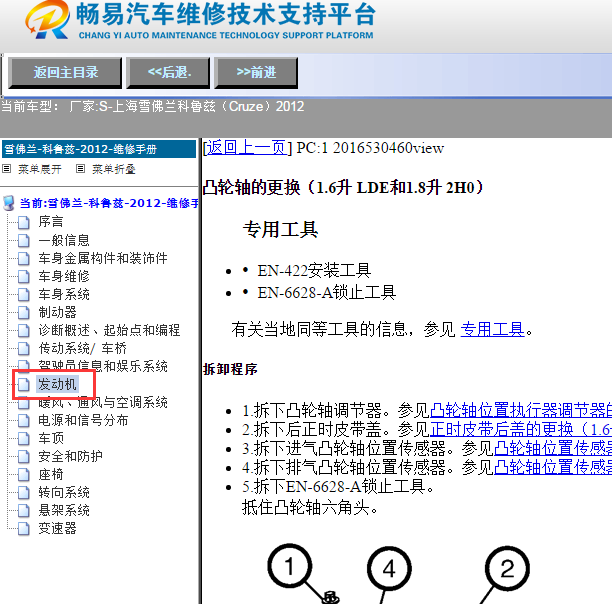Click page icon beside 一般信息
This screenshot has width=612, height=604.
coord(24,240)
